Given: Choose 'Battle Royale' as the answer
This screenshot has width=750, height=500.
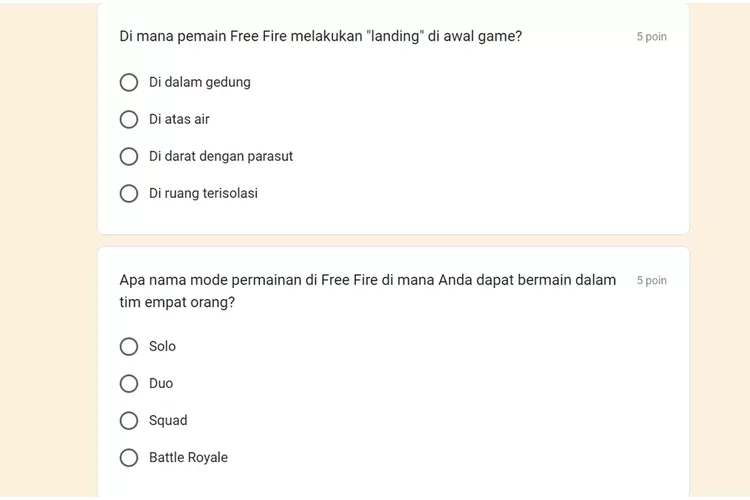Looking at the screenshot, I should pos(129,457).
